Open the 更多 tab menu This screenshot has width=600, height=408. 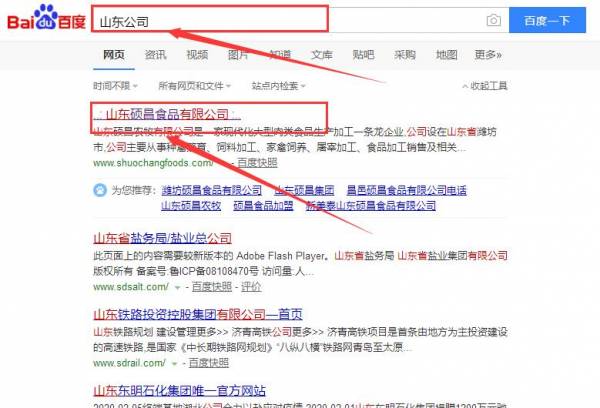click(x=488, y=55)
